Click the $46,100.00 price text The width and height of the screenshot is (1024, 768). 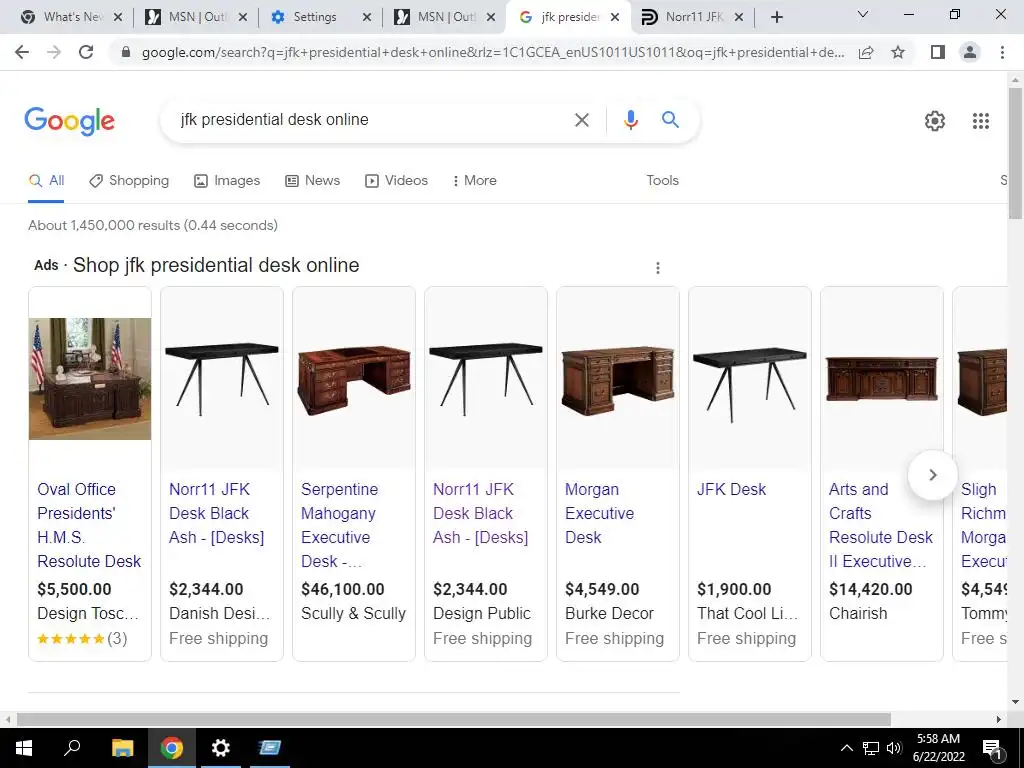click(343, 589)
